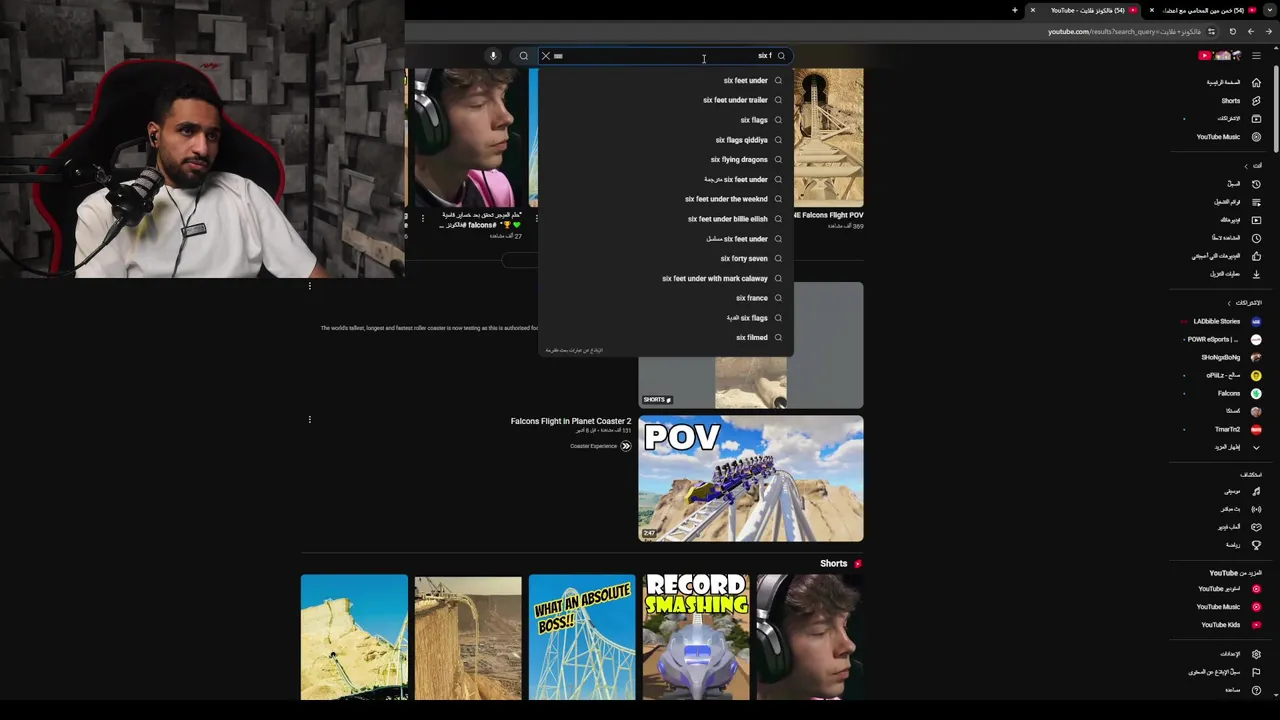The height and width of the screenshot is (720, 1280).
Task: Select suggestion 'six flying dragons'
Action: (665, 160)
